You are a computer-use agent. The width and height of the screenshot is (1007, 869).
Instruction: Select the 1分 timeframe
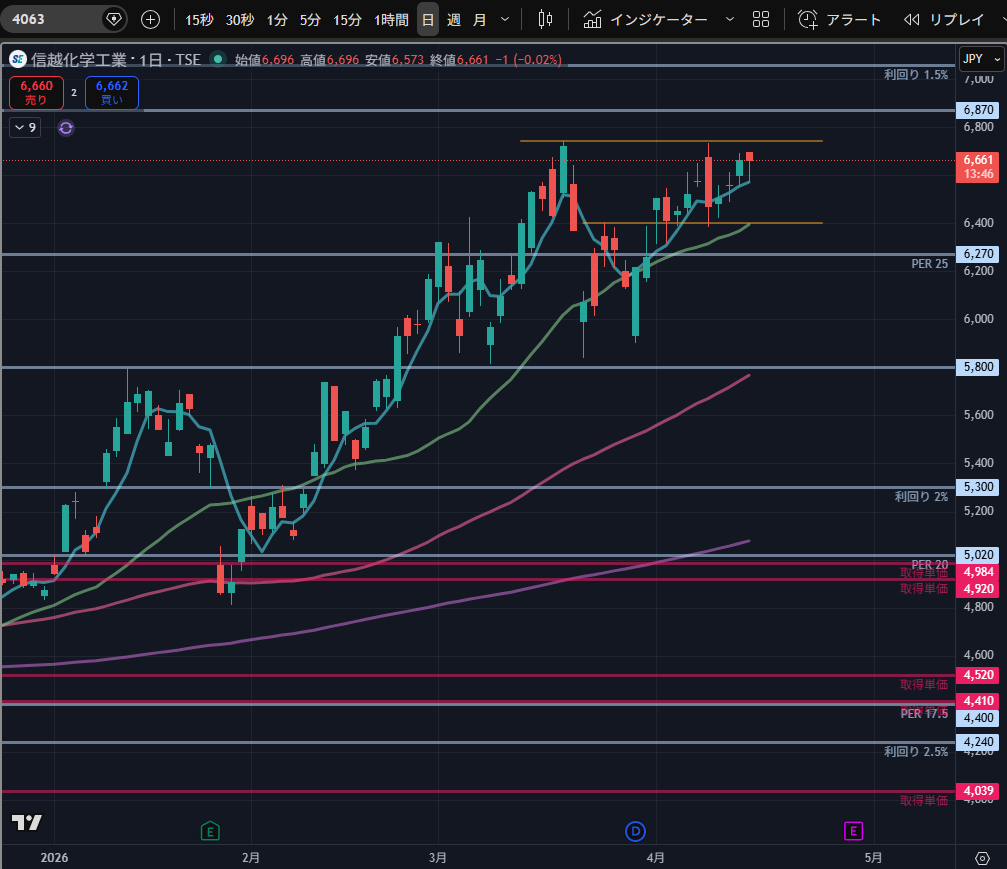tap(277, 20)
